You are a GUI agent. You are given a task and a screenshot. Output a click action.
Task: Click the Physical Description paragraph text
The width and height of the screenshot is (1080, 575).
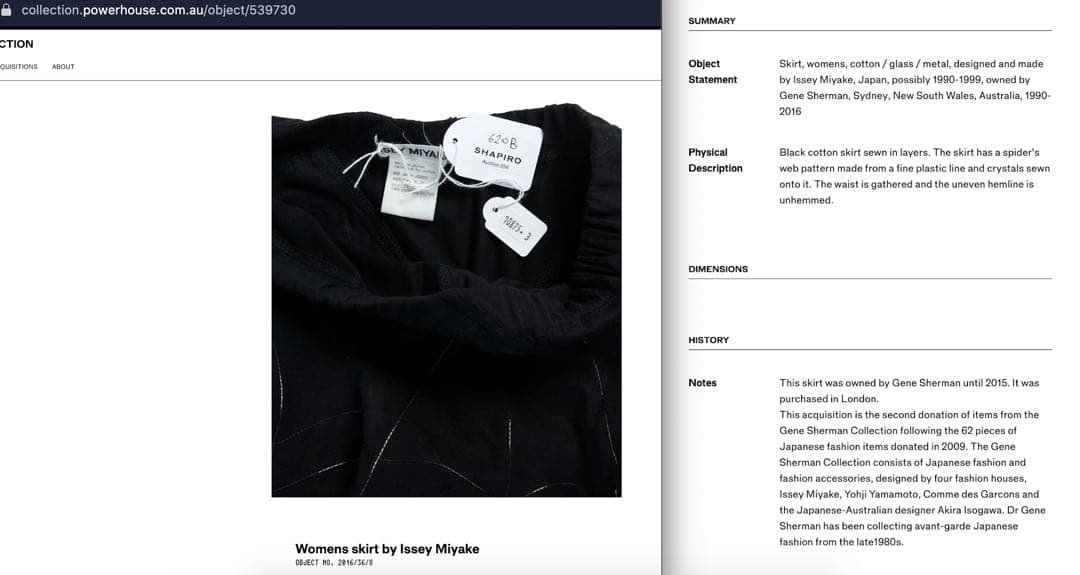pos(915,176)
